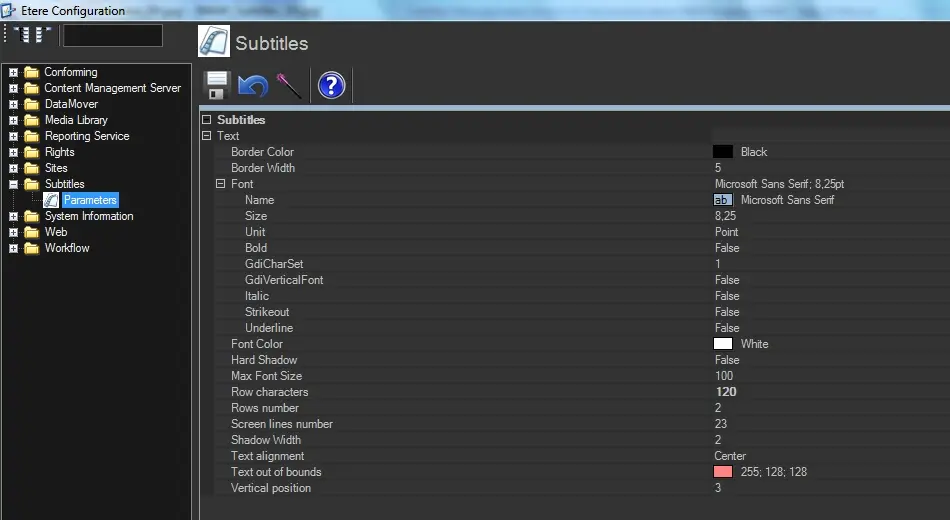Open Help with the question mark icon
Viewport: 950px width, 520px height.
pos(331,86)
